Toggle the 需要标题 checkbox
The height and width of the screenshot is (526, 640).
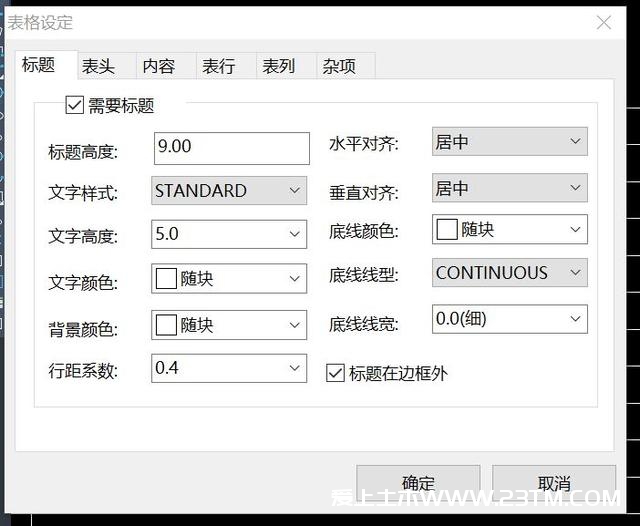pos(75,105)
